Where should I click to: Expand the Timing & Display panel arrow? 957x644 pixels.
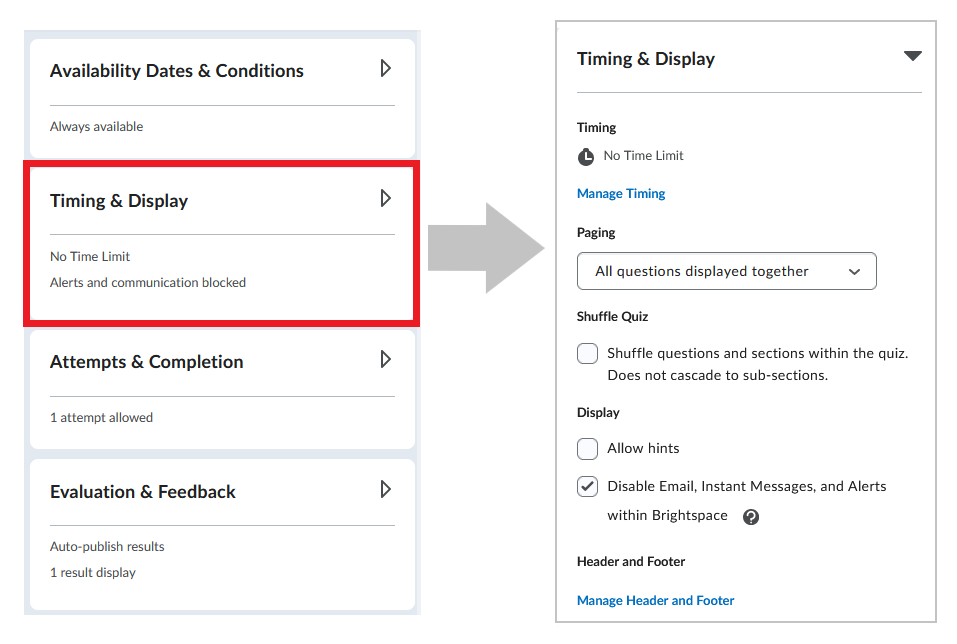(385, 198)
